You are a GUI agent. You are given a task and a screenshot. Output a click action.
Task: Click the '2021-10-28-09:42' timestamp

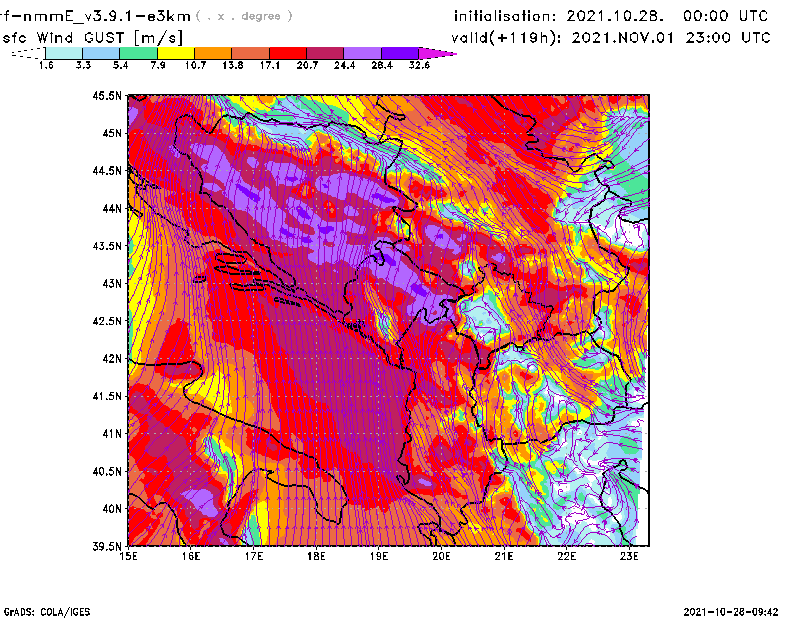(731, 612)
